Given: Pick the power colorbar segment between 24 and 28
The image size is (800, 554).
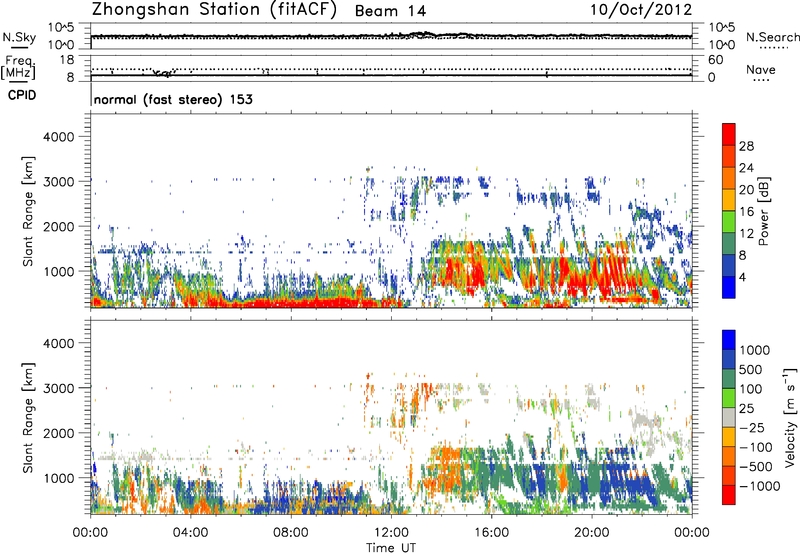Looking at the screenshot, I should point(729,156).
